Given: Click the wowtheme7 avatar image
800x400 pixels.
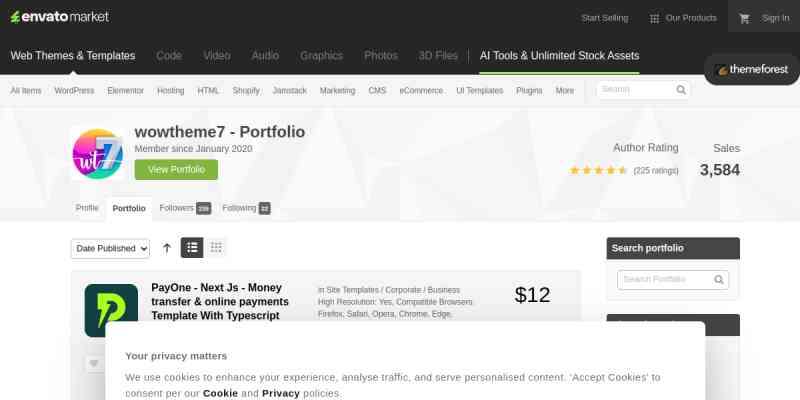Looking at the screenshot, I should pos(97,154).
